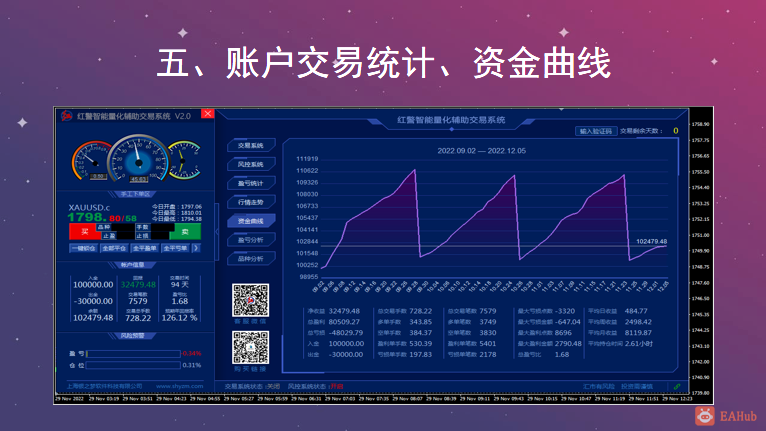Open the www.shyzm.com website link
Screen dimensions: 766x431
(179, 386)
